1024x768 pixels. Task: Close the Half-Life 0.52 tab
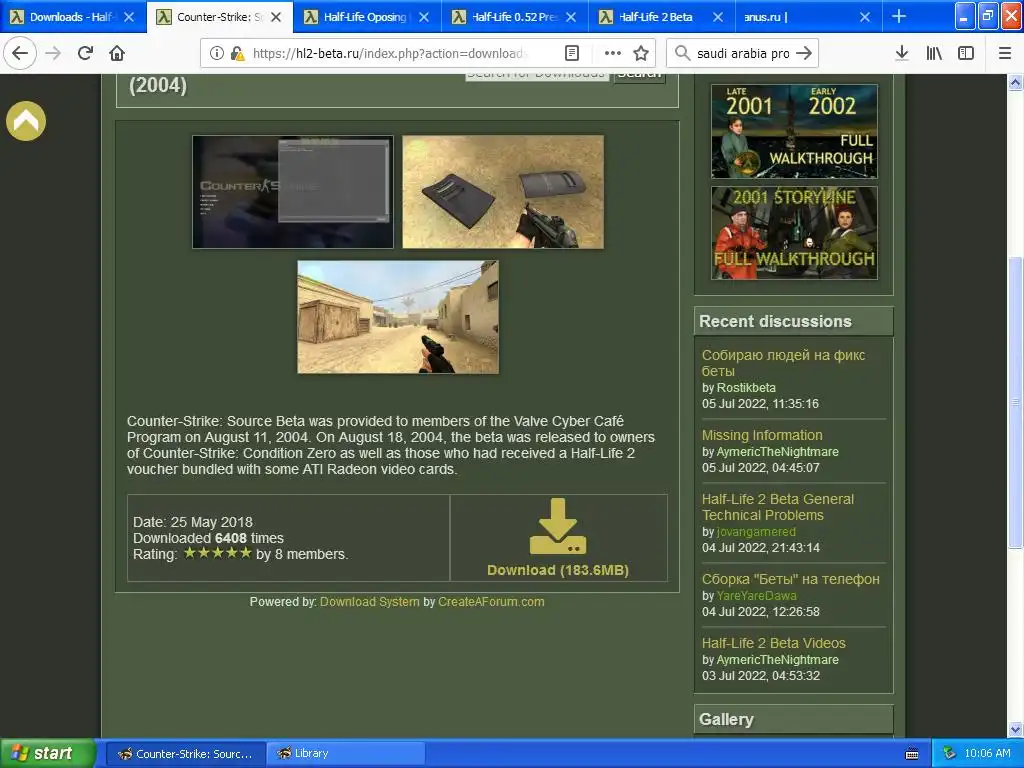571,17
